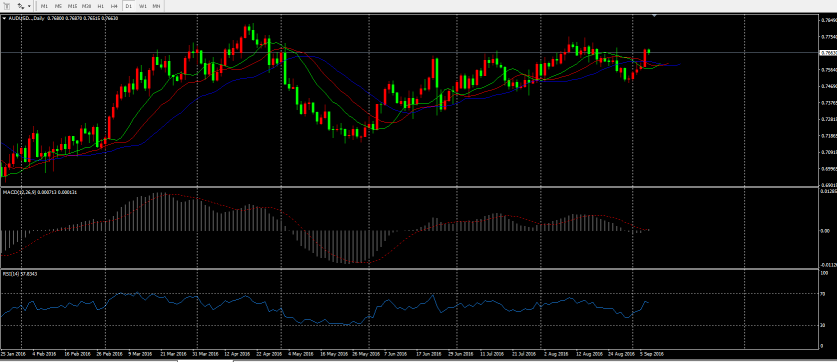This screenshot has height=362, width=837.
Task: Click the 0.00 level on the MACD scale
Action: click(x=825, y=231)
